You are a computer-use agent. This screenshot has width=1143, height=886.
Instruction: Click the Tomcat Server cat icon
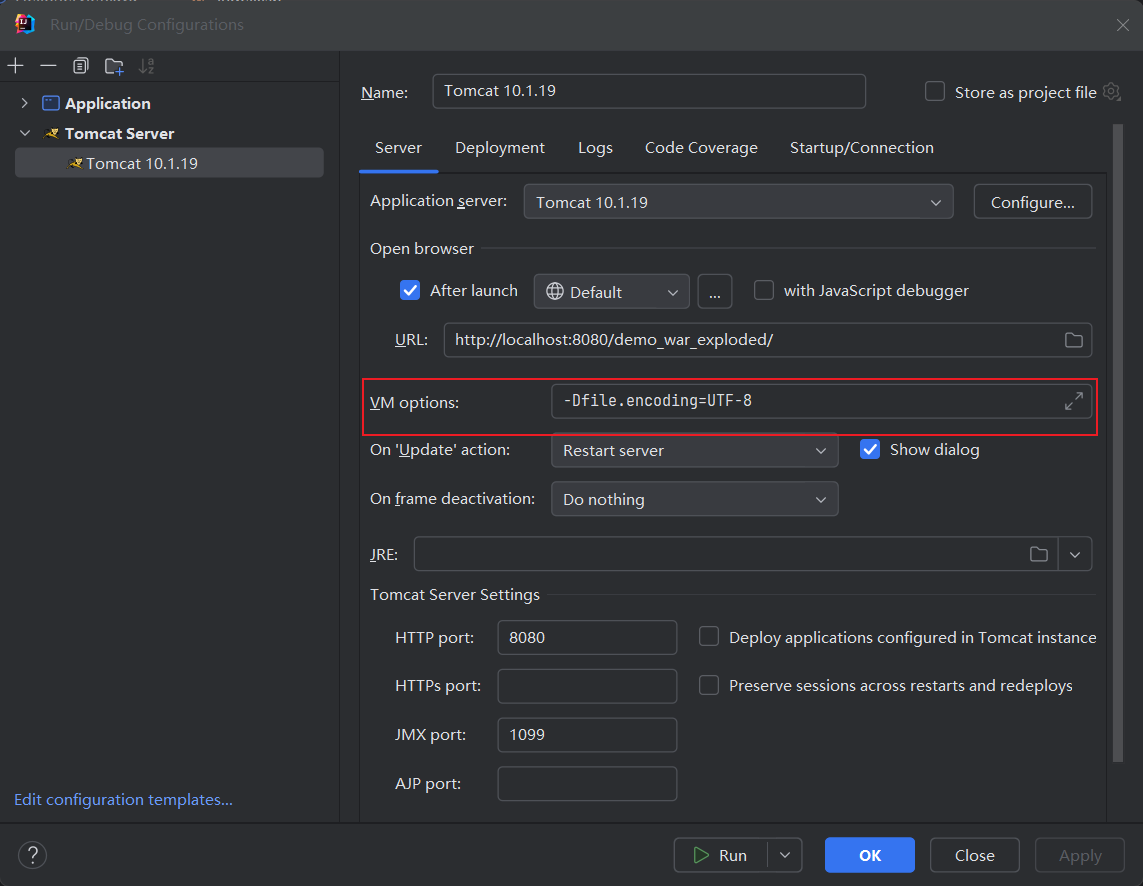coord(51,133)
